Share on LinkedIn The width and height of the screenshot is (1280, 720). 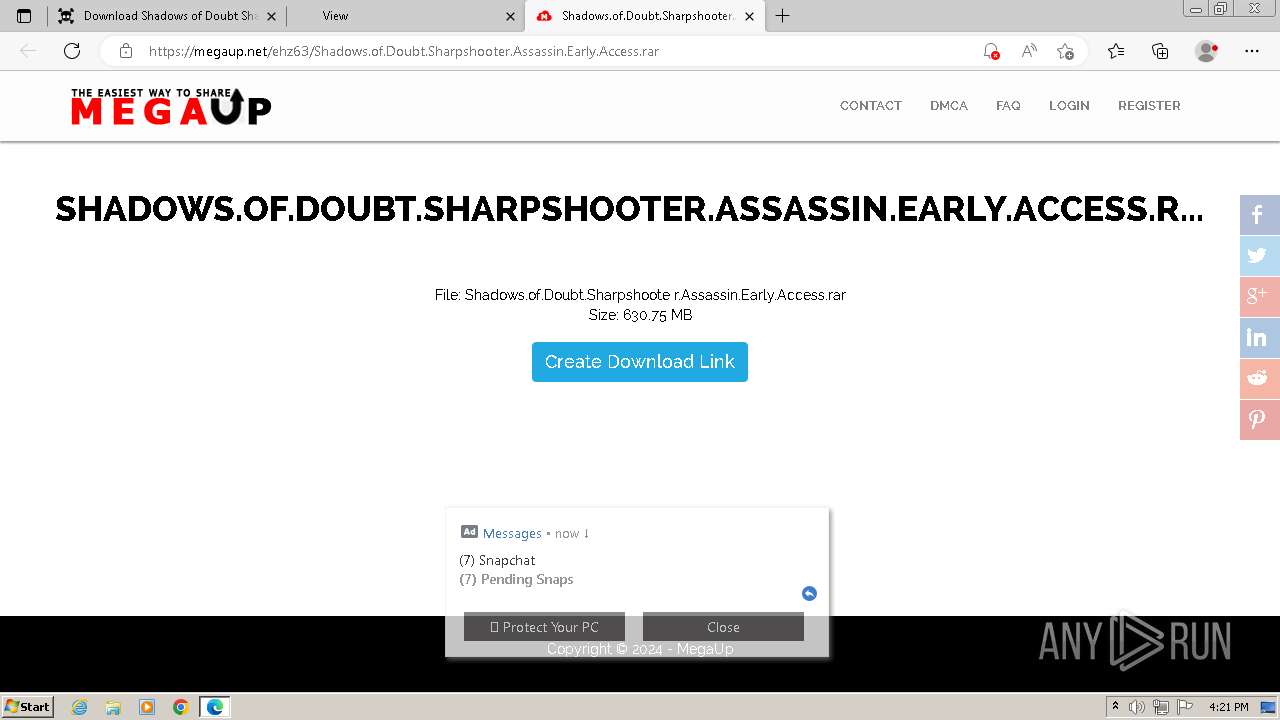click(x=1260, y=338)
